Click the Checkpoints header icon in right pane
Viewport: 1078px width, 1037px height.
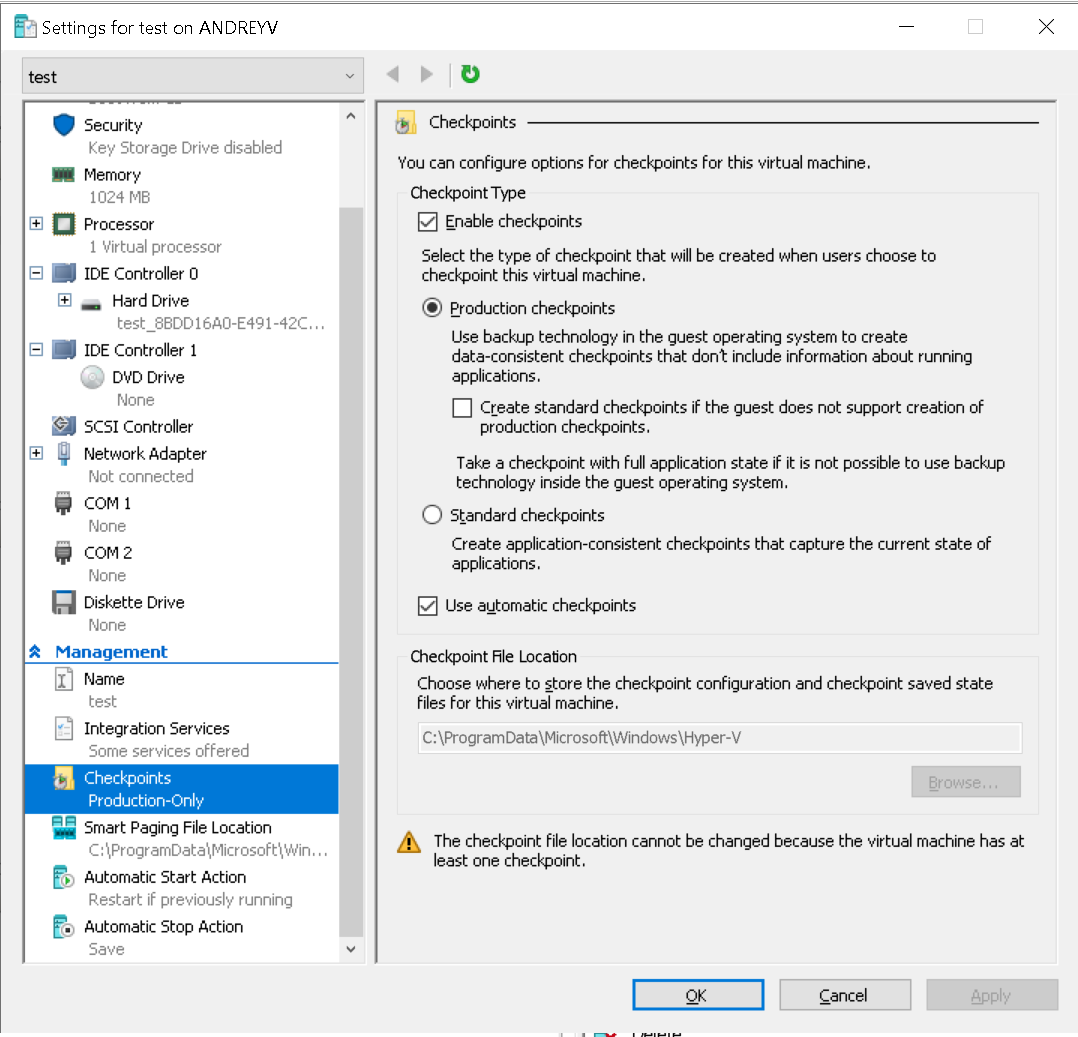406,122
